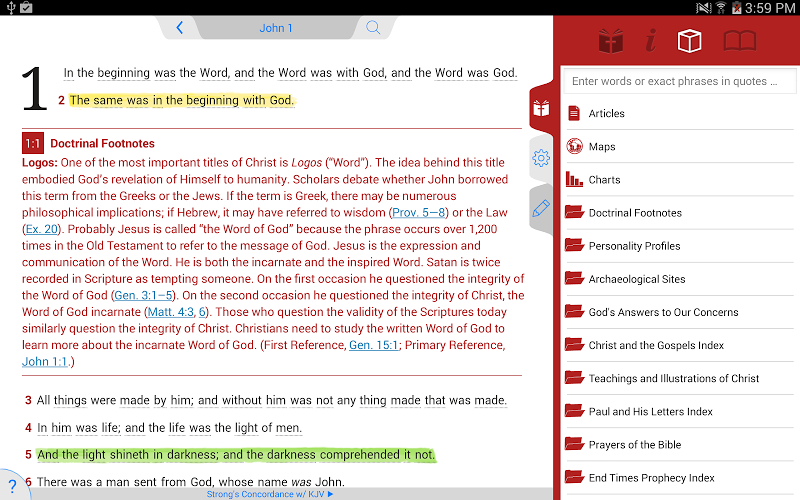Follow the Gen. 3:1–5 reference link
800x500 pixels.
[x=143, y=295]
